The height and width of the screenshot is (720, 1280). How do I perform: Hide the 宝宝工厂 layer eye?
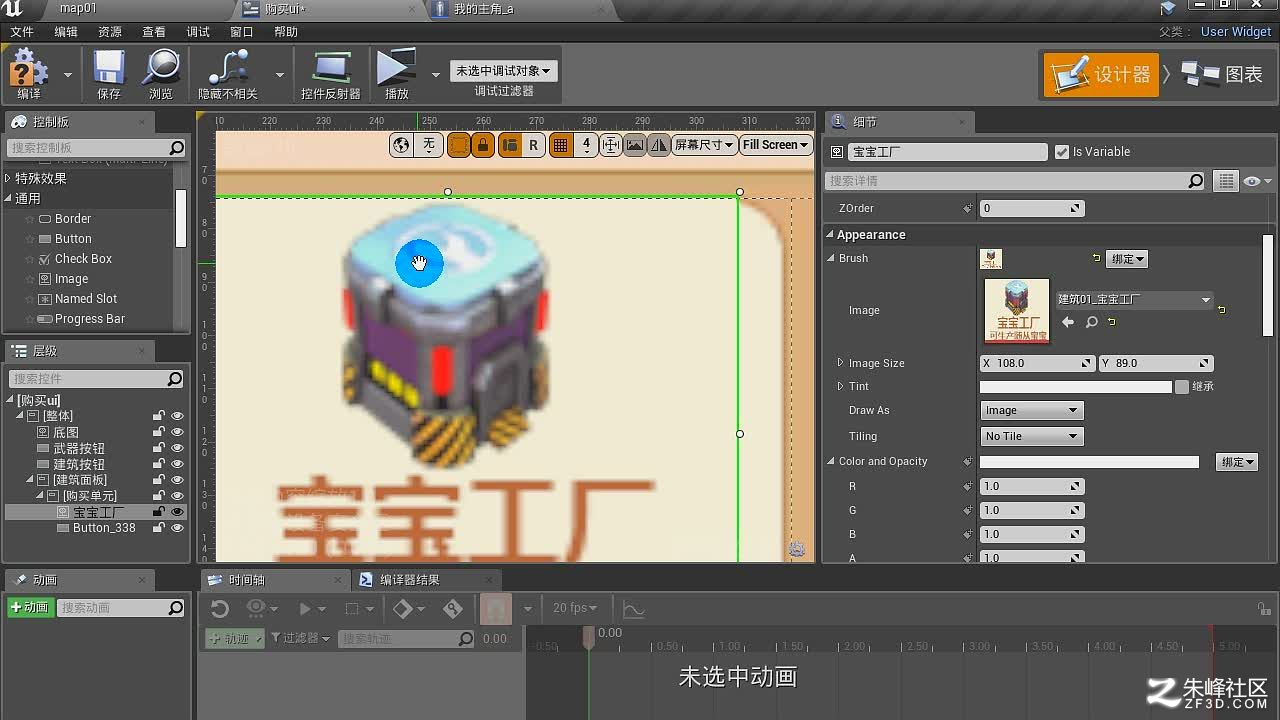(x=177, y=512)
